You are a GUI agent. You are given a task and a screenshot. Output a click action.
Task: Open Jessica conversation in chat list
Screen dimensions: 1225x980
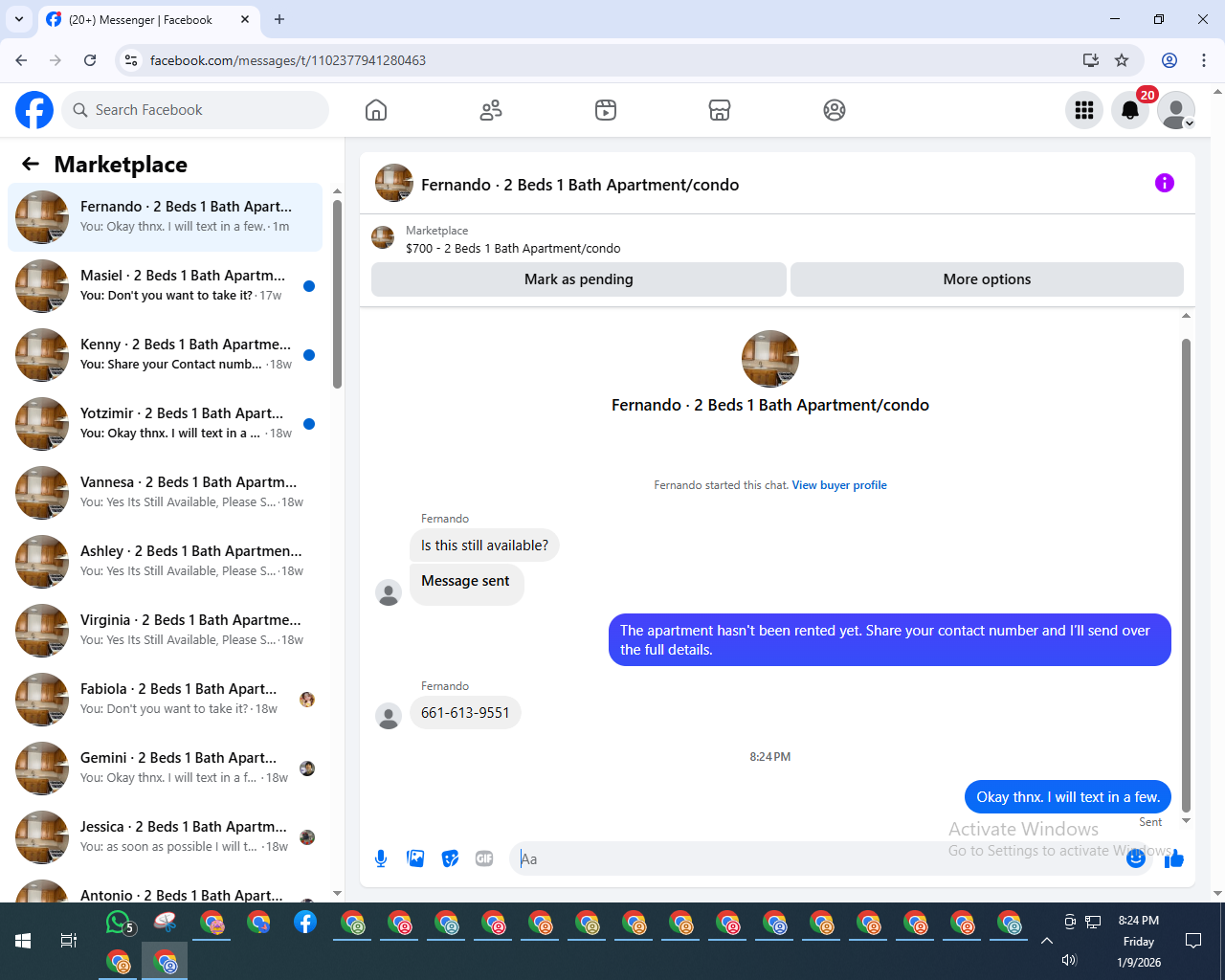(x=165, y=837)
